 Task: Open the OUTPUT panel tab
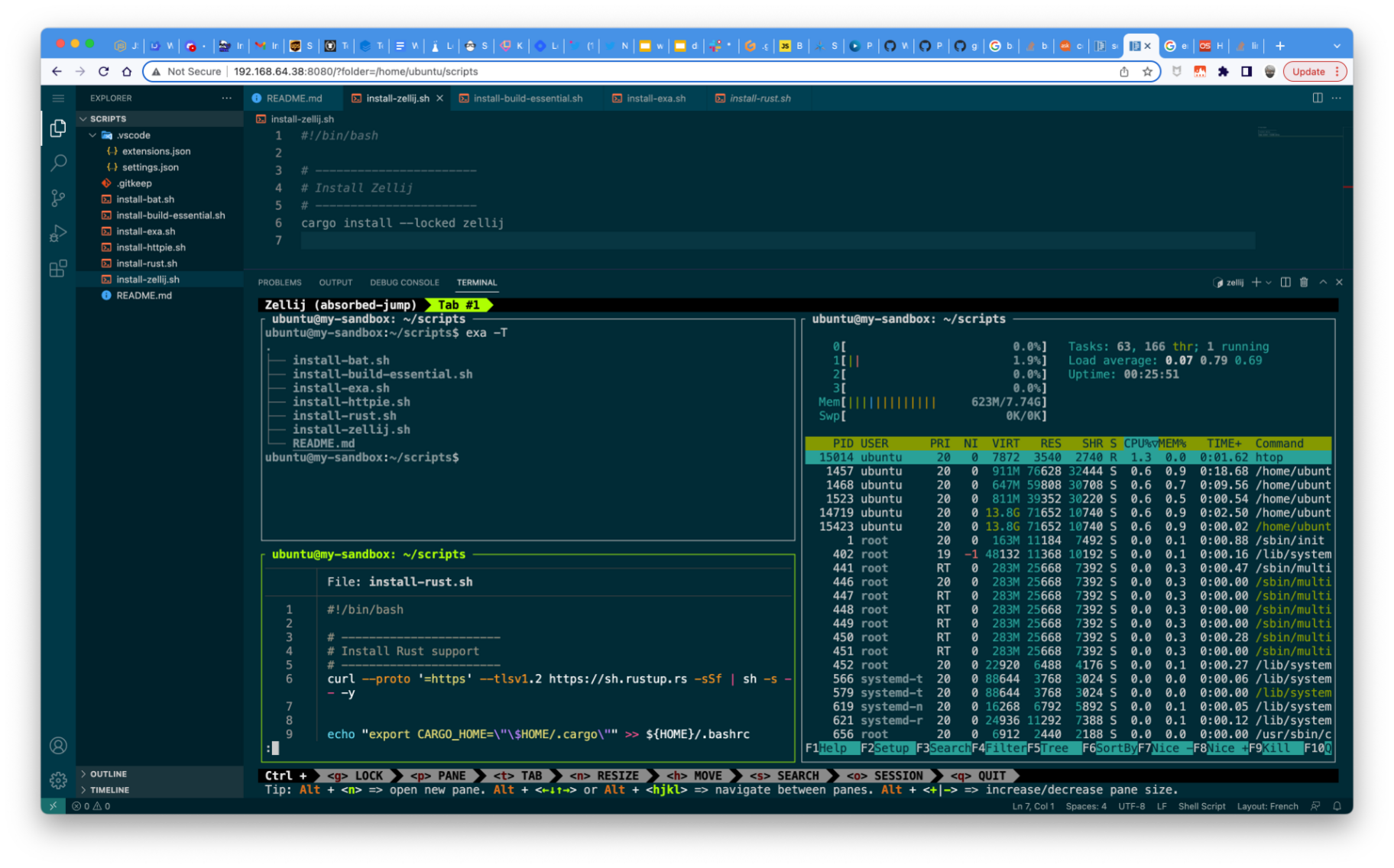(336, 282)
